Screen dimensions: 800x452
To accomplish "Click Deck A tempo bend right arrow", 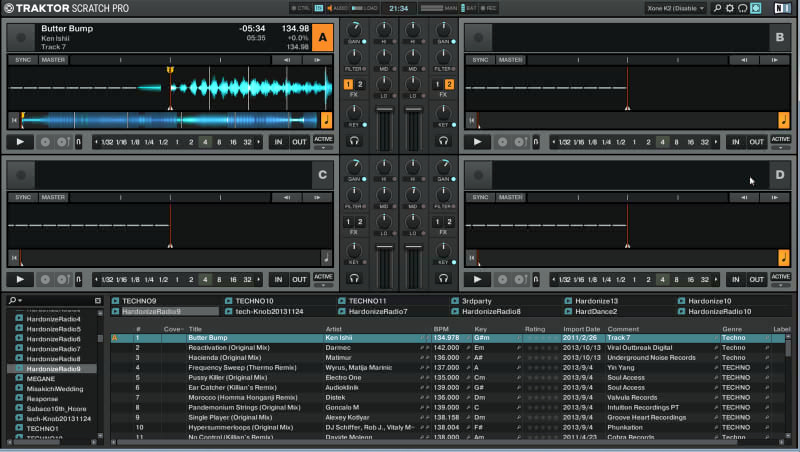I will (317, 60).
